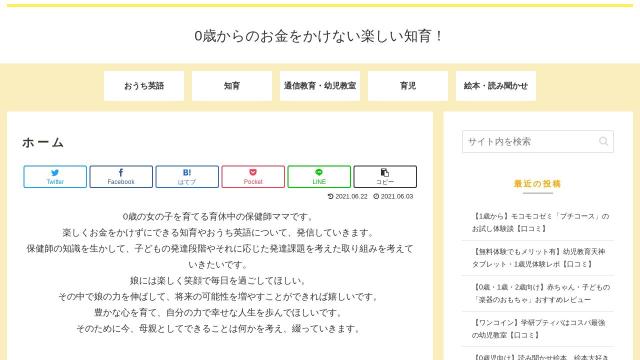Open the 育児 menu item
Viewport: 640px width, 360px height.
(x=408, y=86)
